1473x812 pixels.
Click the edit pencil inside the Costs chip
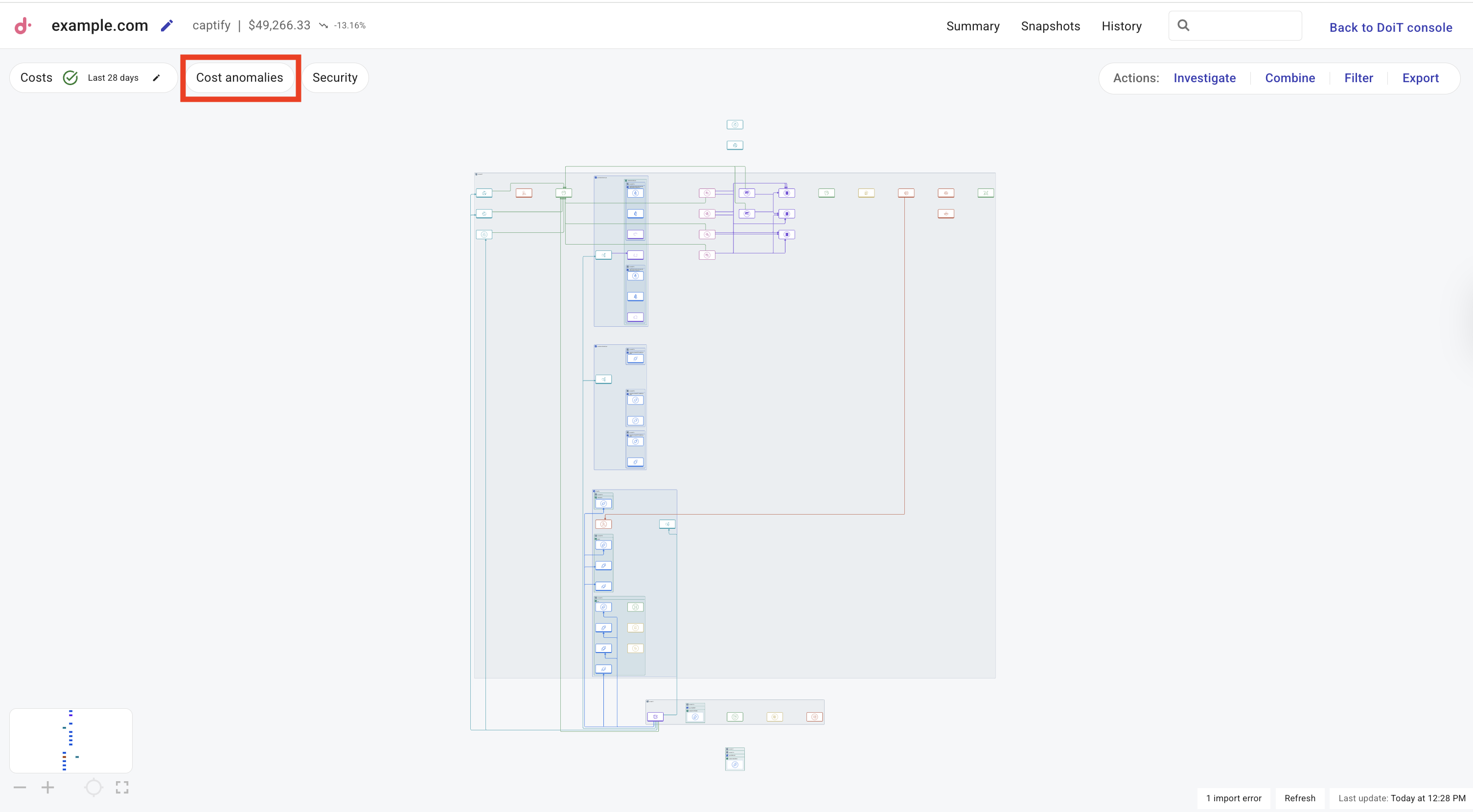pyautogui.click(x=157, y=78)
